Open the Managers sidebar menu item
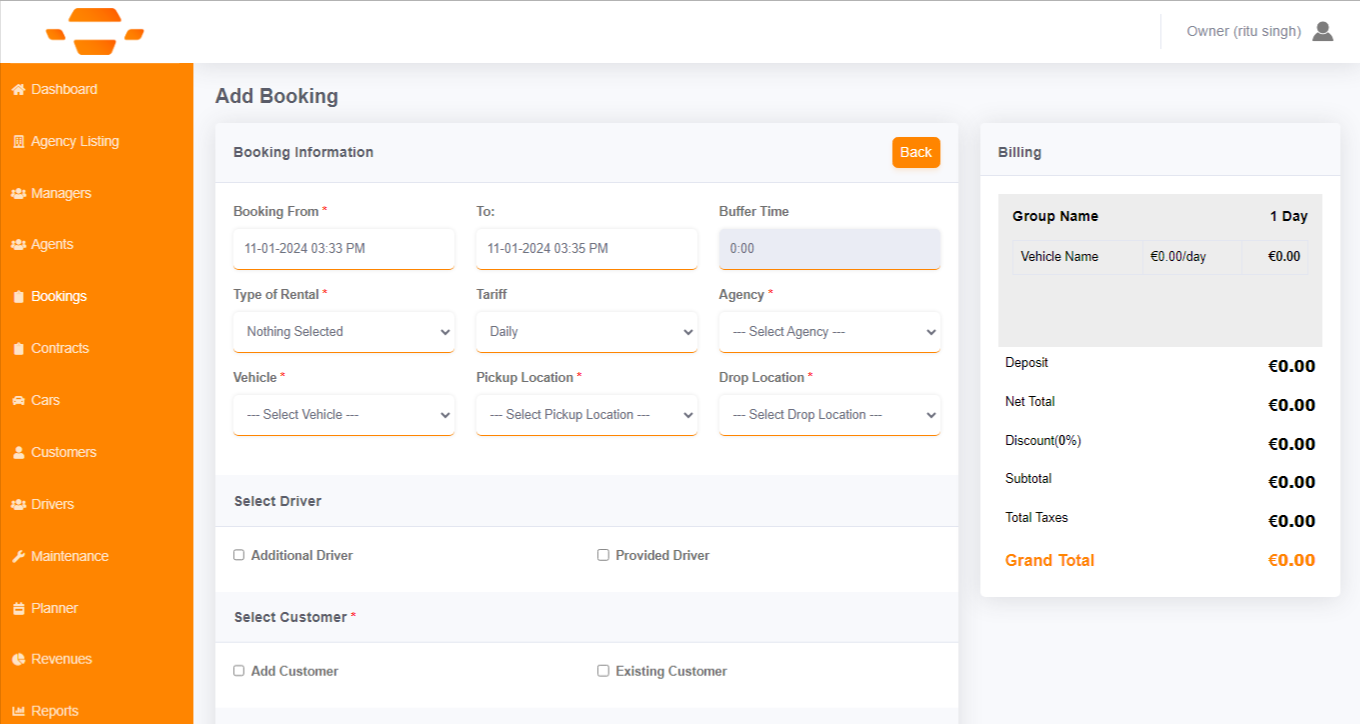The image size is (1360, 724). point(60,194)
